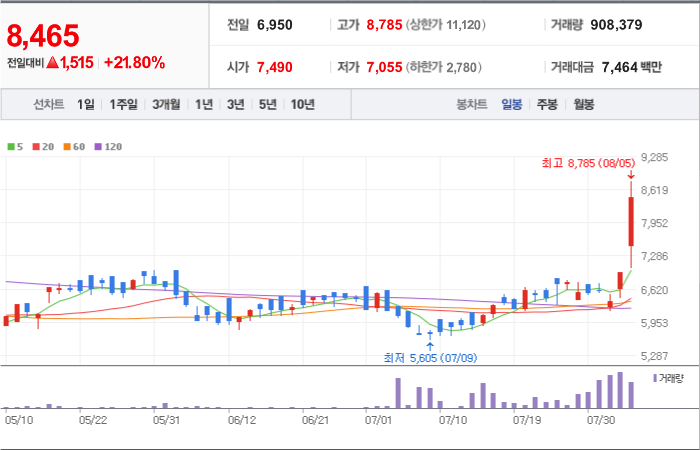This screenshot has width=700, height=450.
Task: Click the 거래량 volume legend marker
Action: click(668, 379)
